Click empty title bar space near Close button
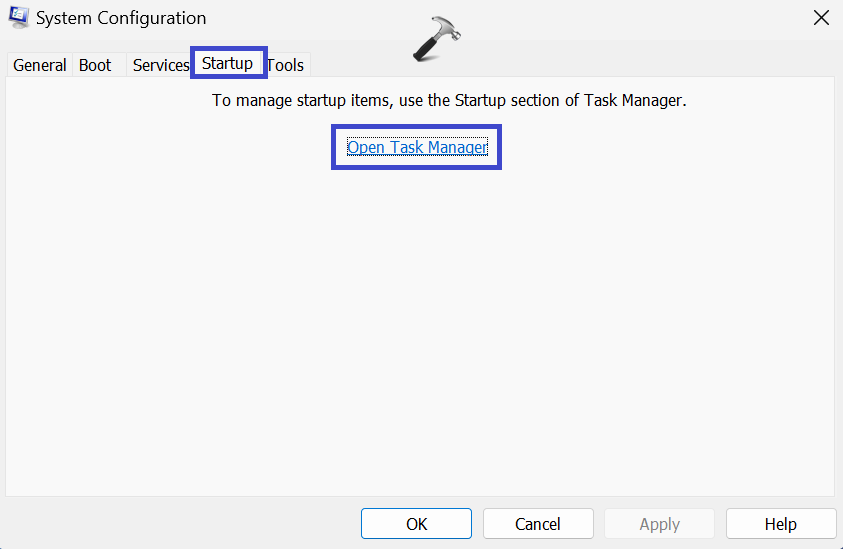The width and height of the screenshot is (843, 549). (650, 18)
